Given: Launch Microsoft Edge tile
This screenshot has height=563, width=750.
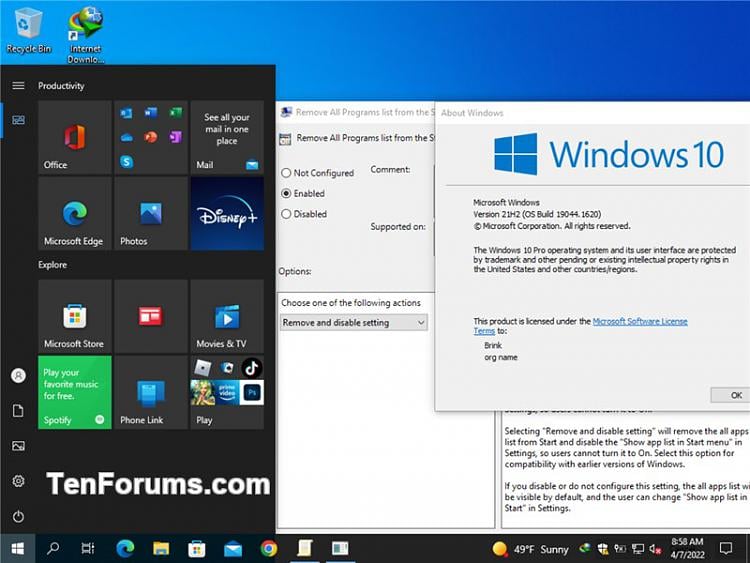Looking at the screenshot, I should click(x=75, y=213).
